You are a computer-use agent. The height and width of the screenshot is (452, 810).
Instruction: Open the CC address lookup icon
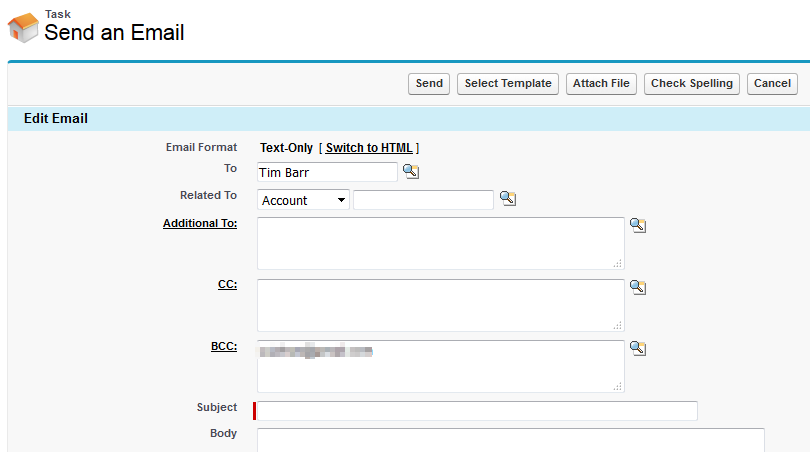(638, 288)
